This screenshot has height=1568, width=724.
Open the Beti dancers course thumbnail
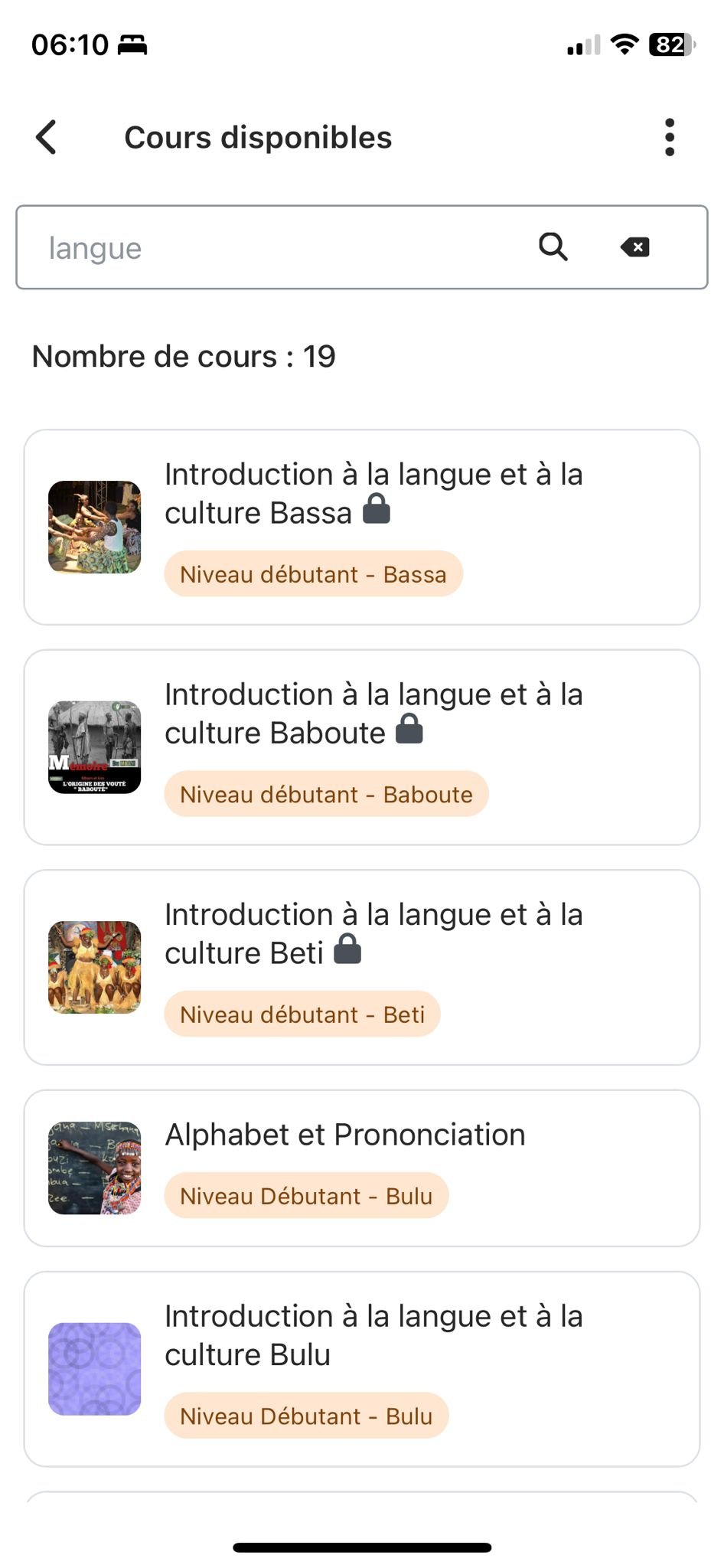pos(95,967)
